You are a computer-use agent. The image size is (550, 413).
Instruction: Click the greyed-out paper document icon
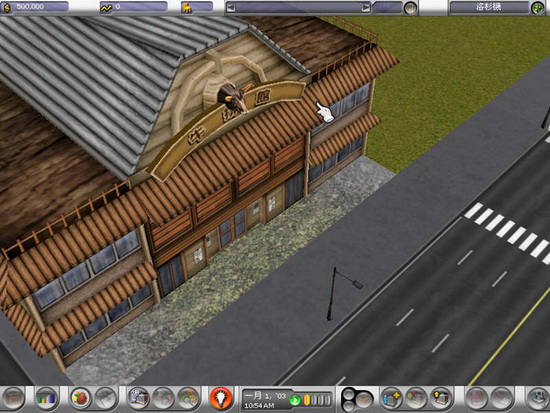(x=106, y=398)
